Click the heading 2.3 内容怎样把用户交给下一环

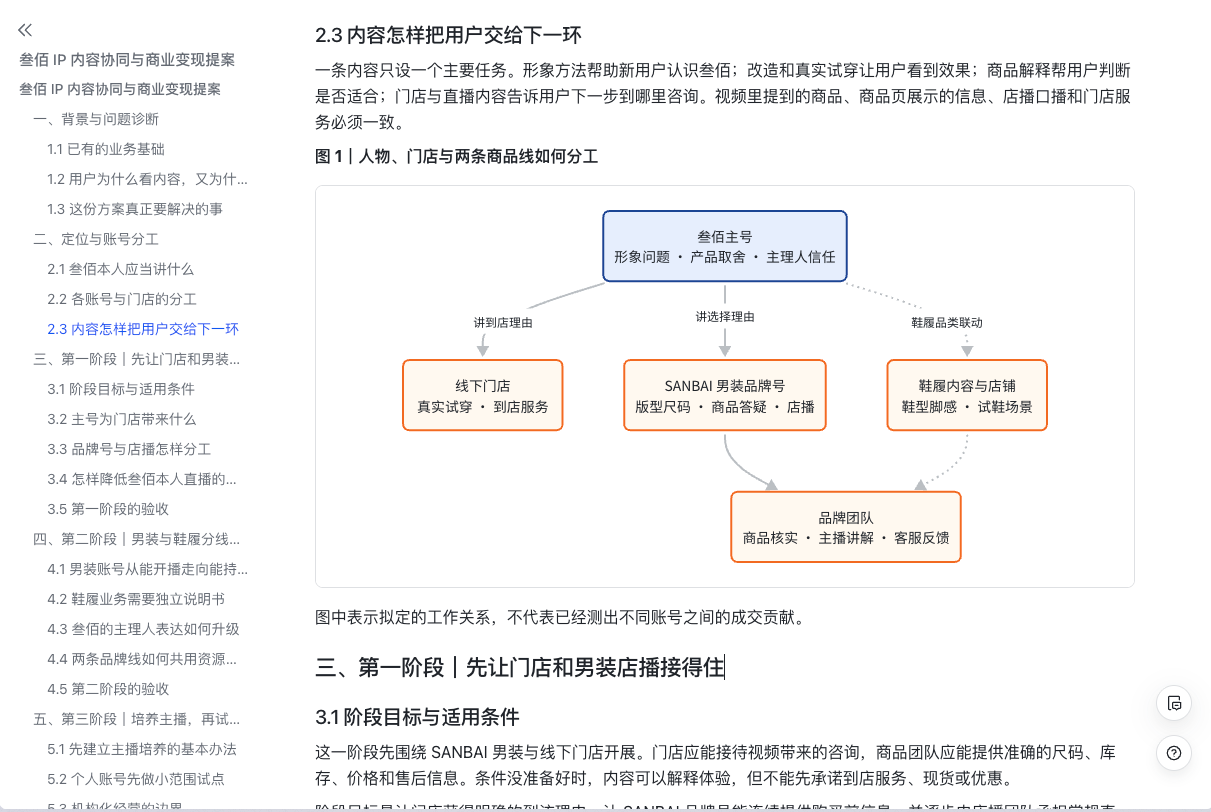[x=448, y=36]
